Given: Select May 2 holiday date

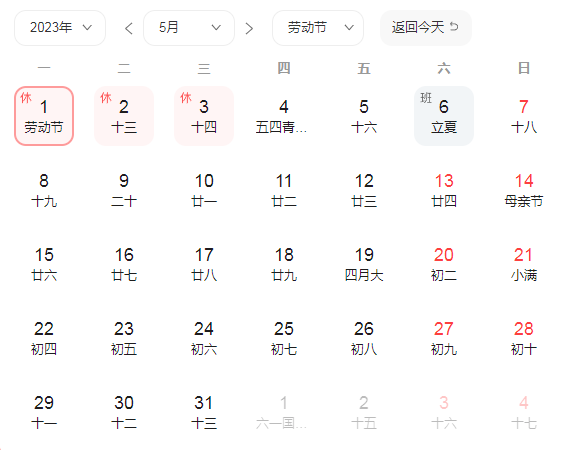Looking at the screenshot, I should [x=124, y=116].
